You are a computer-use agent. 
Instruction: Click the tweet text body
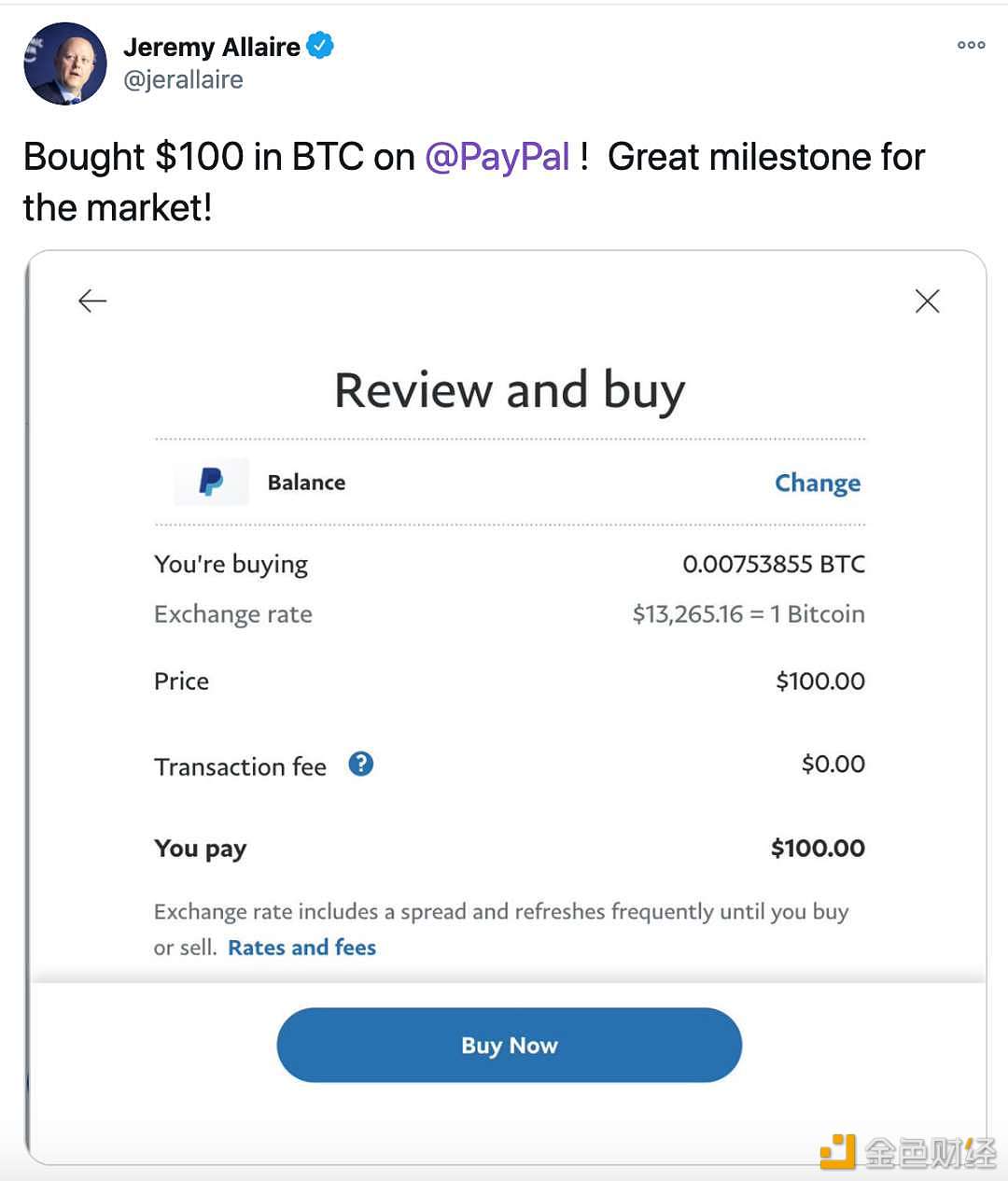pos(474,182)
